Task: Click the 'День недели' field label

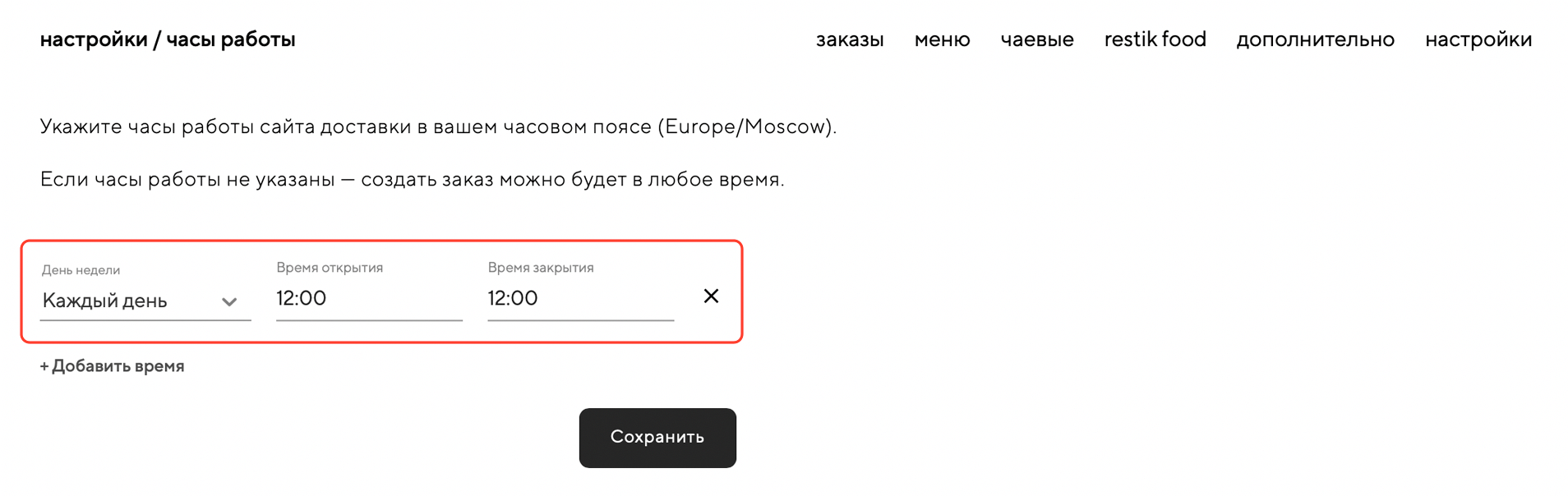Action: (x=81, y=270)
